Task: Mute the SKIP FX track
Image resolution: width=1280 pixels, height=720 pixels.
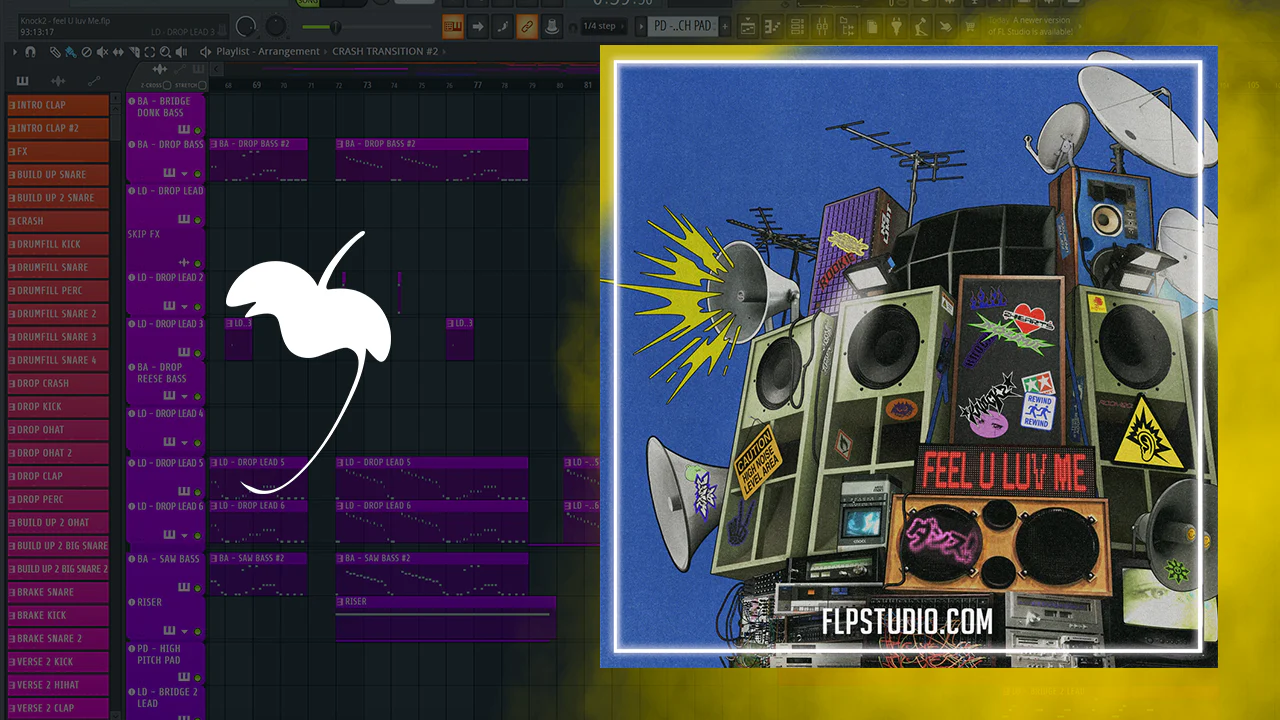Action: pyautogui.click(x=197, y=263)
